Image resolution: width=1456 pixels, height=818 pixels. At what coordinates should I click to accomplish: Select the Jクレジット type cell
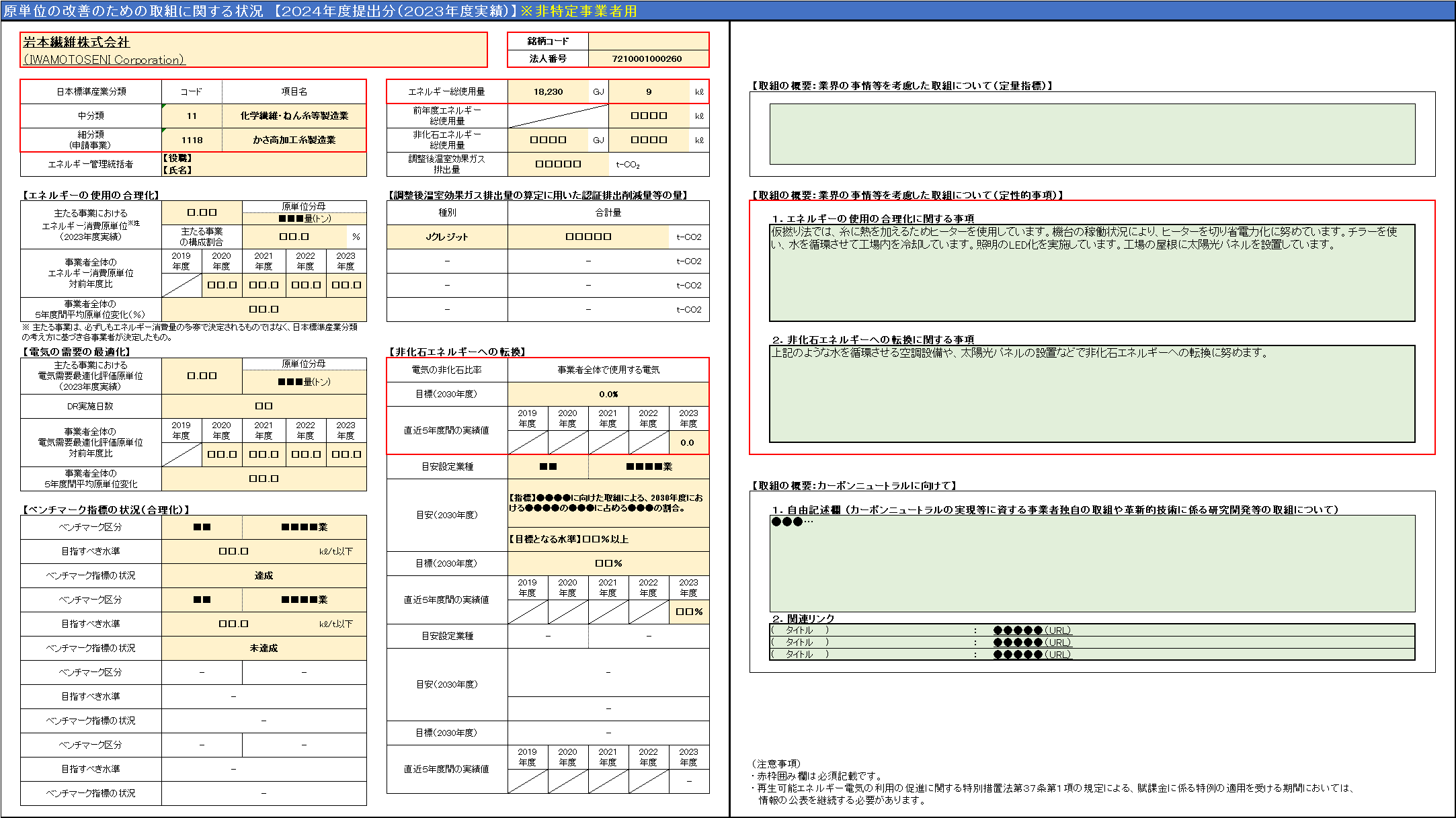(x=447, y=237)
